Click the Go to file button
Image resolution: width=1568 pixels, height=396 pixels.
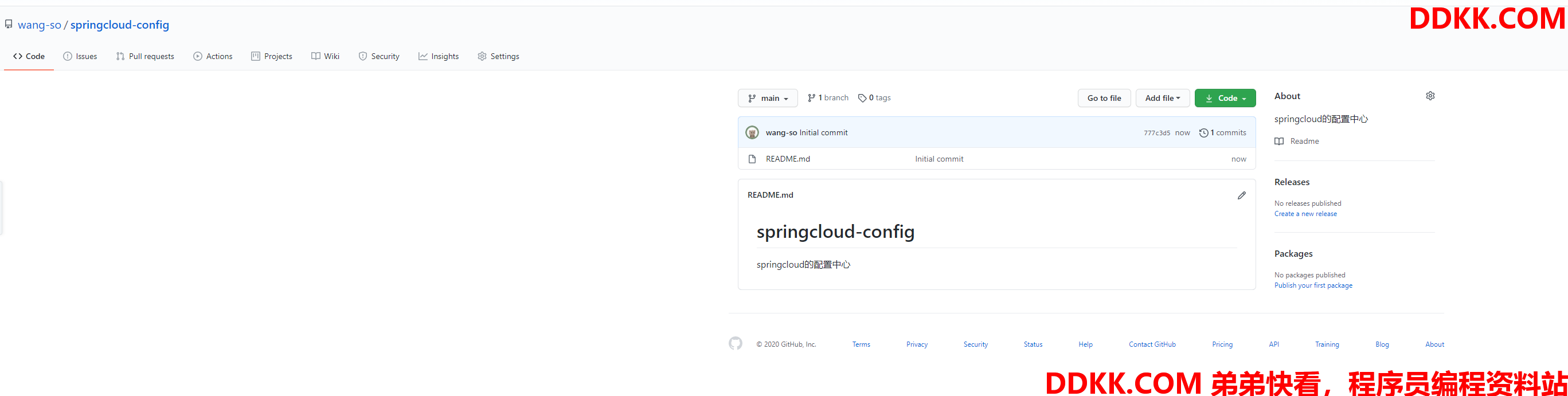[x=1104, y=98]
